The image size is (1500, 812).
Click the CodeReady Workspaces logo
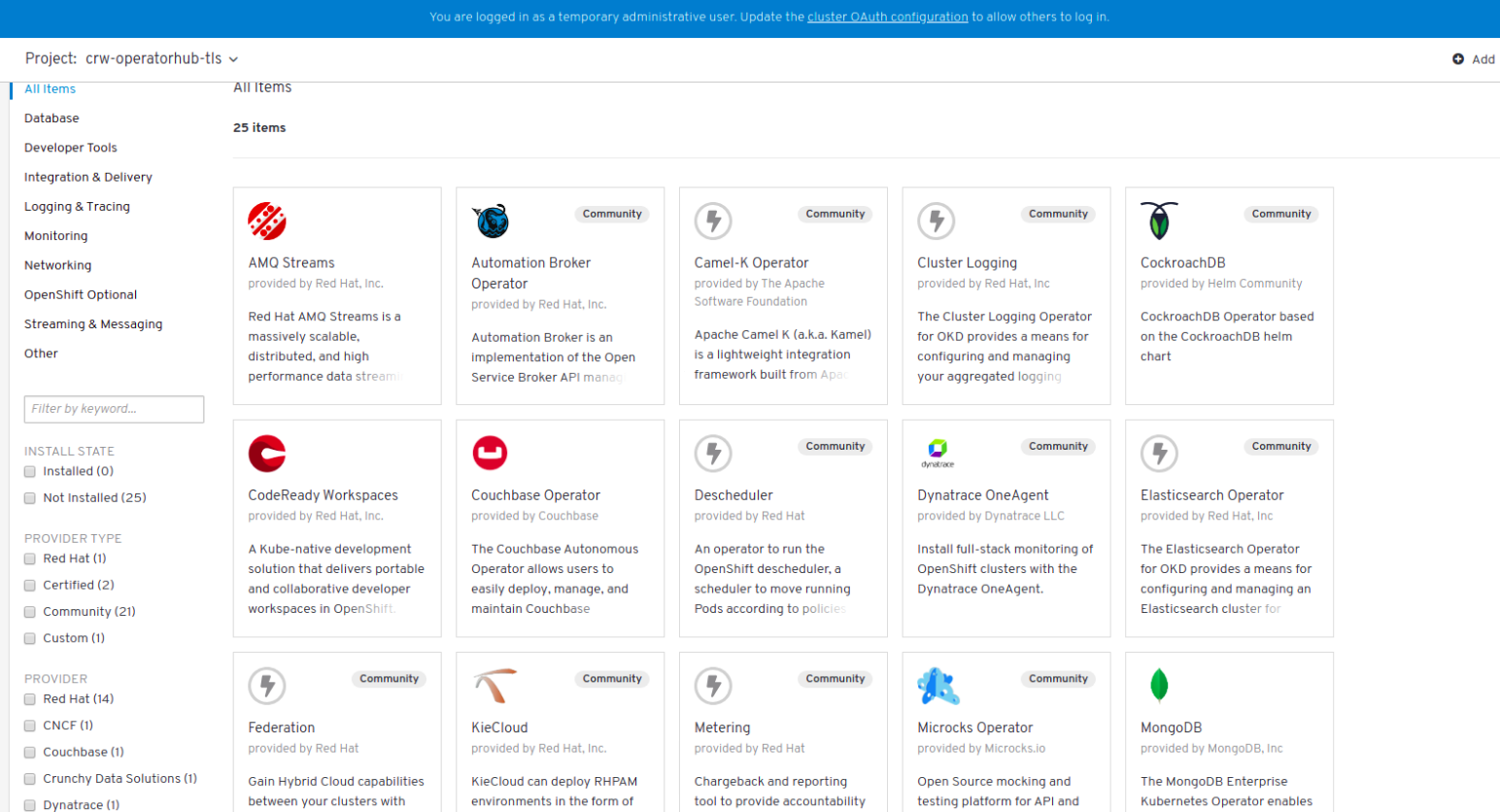267,454
